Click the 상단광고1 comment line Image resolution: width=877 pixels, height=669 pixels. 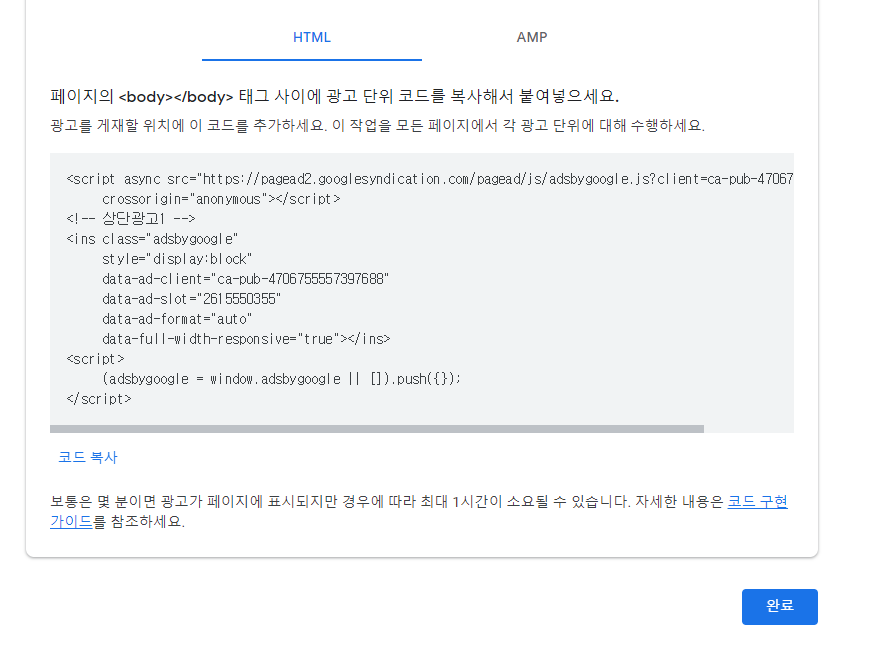(x=130, y=219)
